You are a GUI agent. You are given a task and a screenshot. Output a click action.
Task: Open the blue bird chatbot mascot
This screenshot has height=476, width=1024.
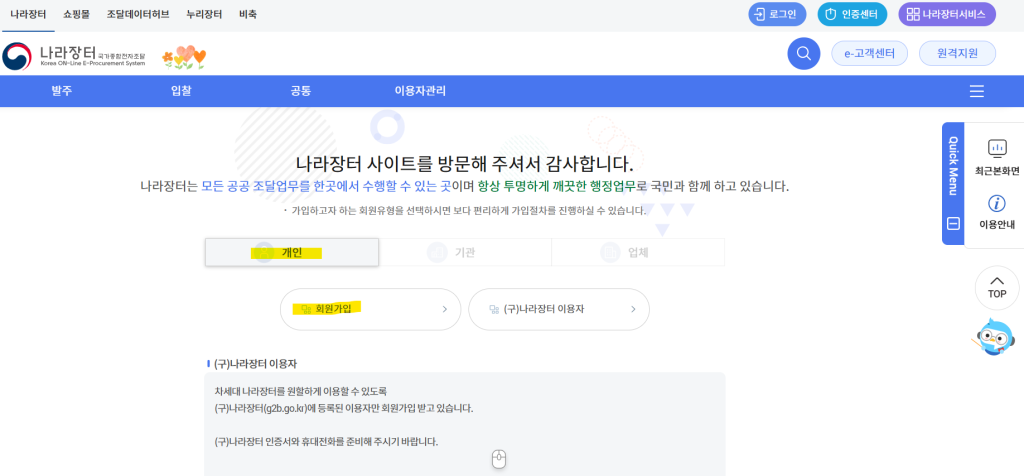click(993, 336)
